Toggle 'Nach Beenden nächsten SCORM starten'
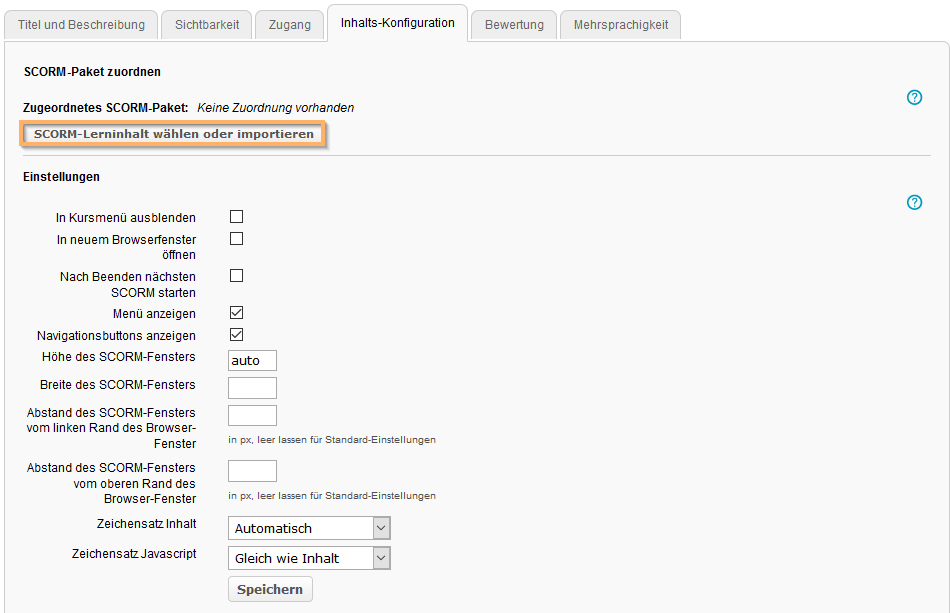 coord(237,276)
